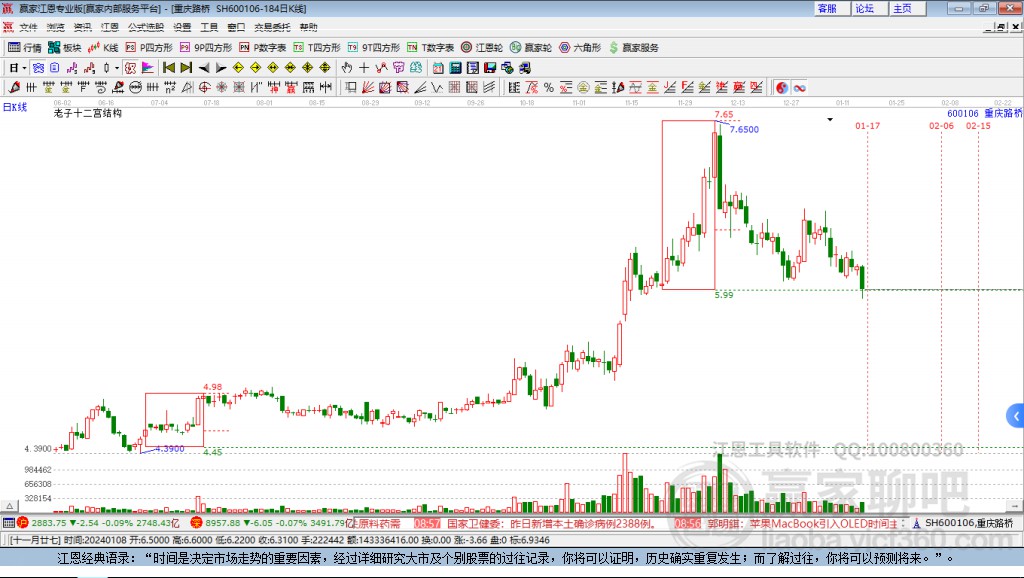Toggle the blue-red infinity loop icon

point(799,88)
